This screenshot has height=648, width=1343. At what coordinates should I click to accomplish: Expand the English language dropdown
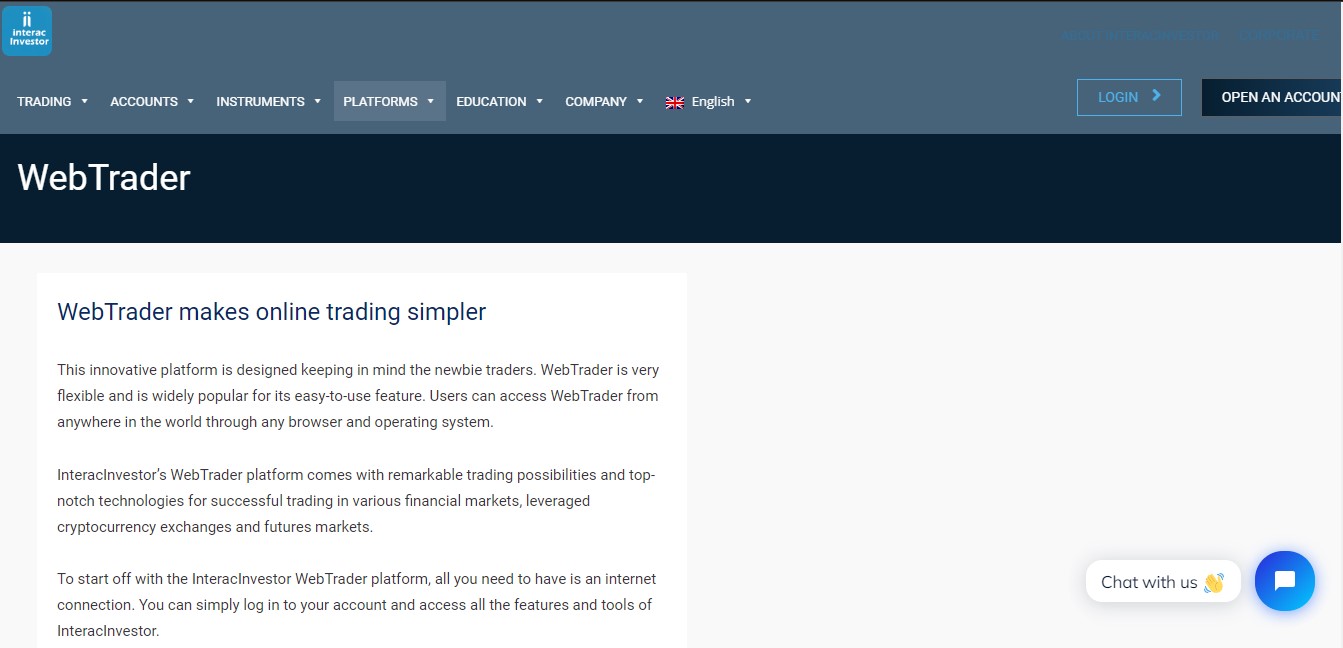point(709,101)
